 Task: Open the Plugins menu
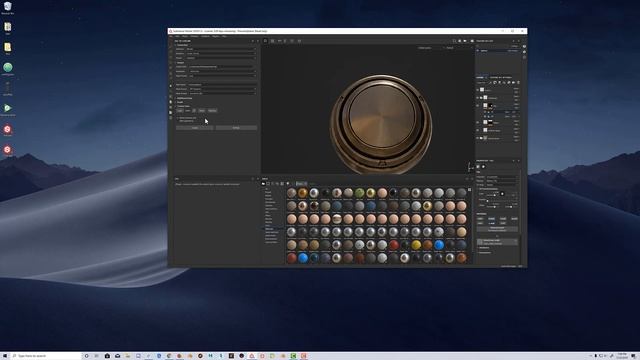coord(216,36)
